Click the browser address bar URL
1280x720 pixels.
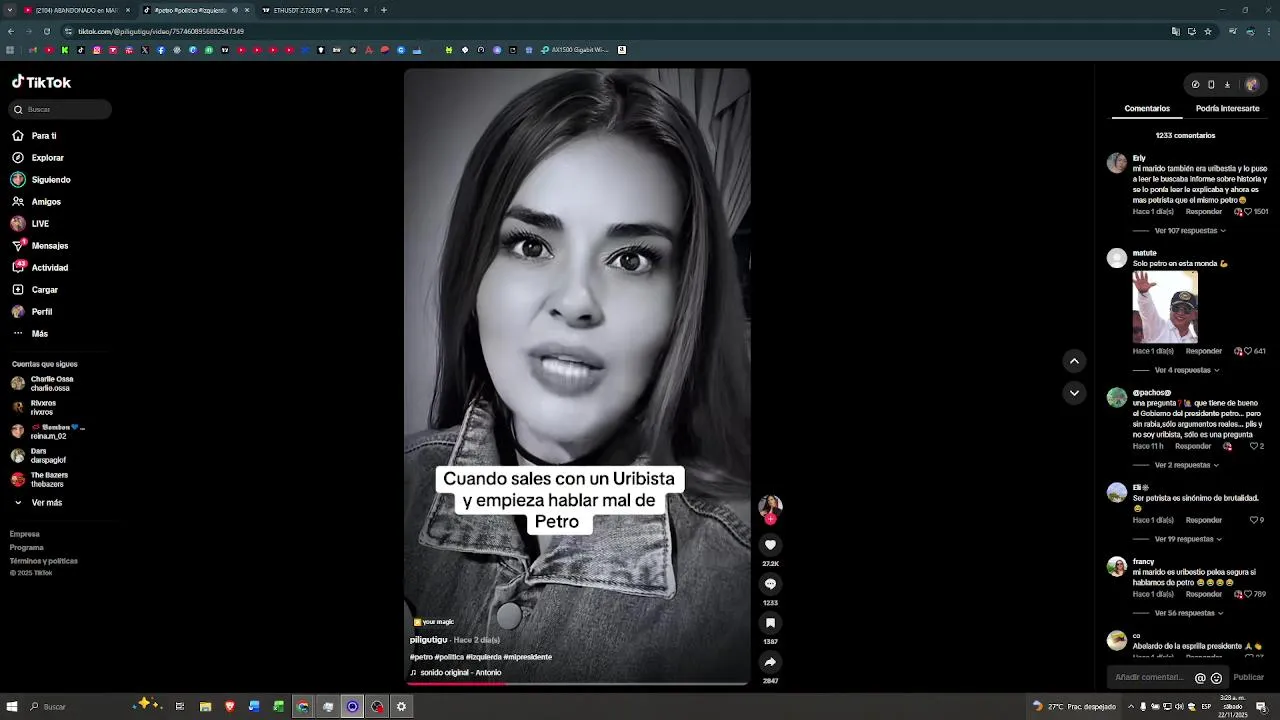[161, 32]
